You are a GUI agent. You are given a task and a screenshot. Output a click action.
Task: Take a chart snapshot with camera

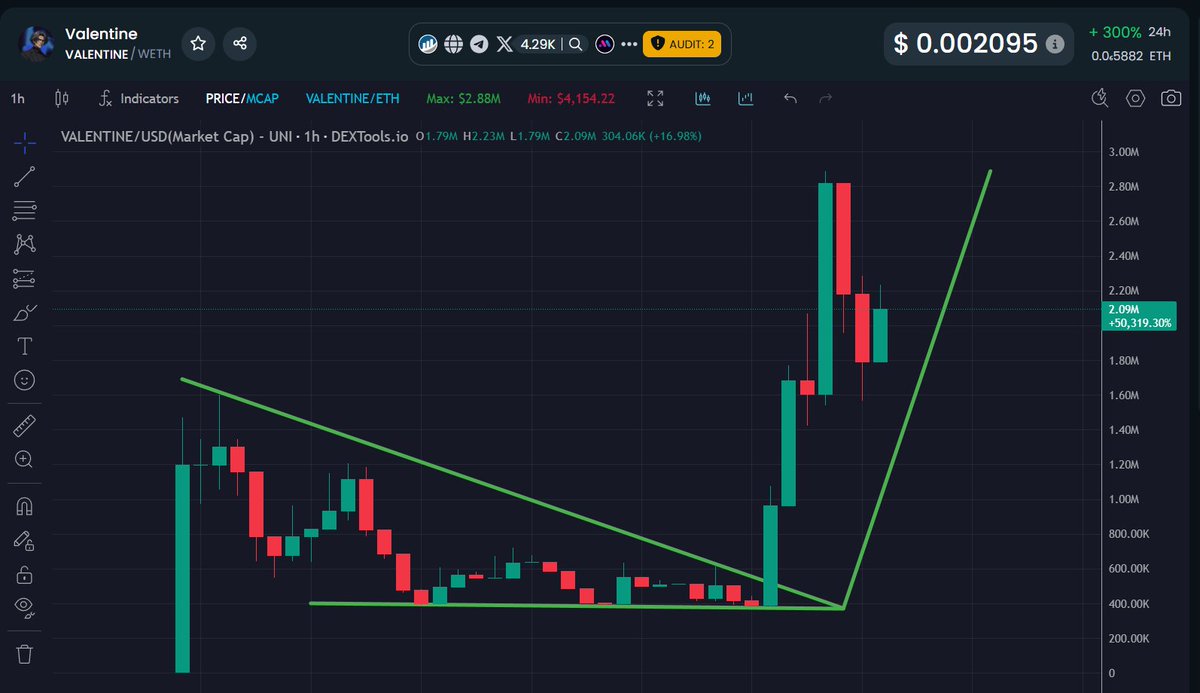pyautogui.click(x=1170, y=98)
